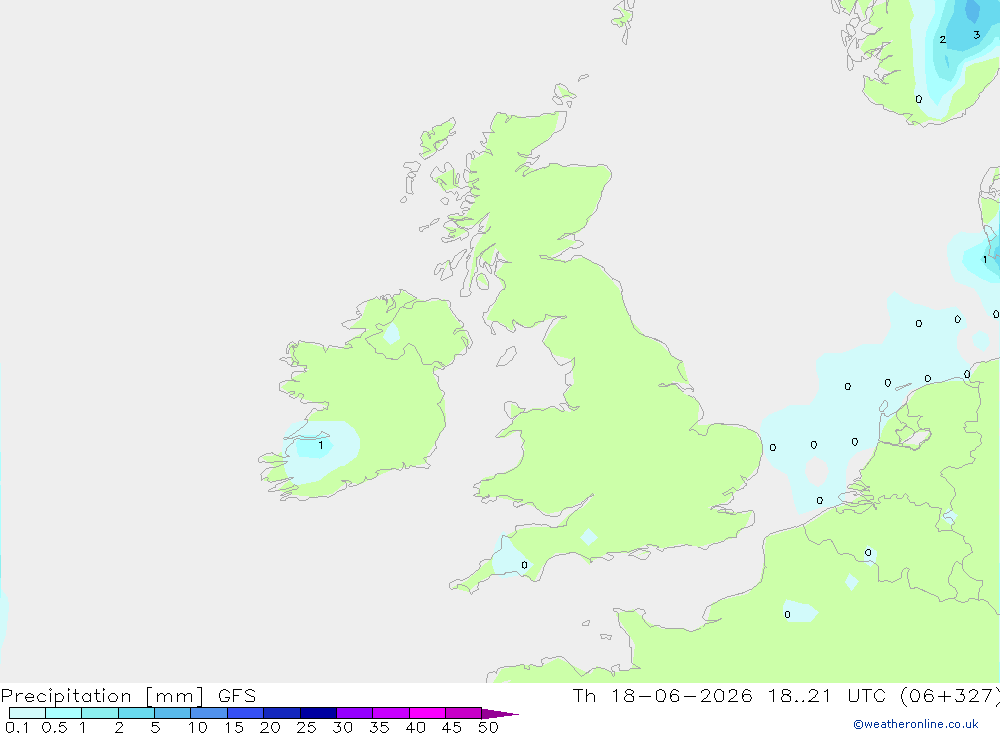The width and height of the screenshot is (1000, 733).
Task: Click the '25' legend scale label
Action: click(306, 727)
